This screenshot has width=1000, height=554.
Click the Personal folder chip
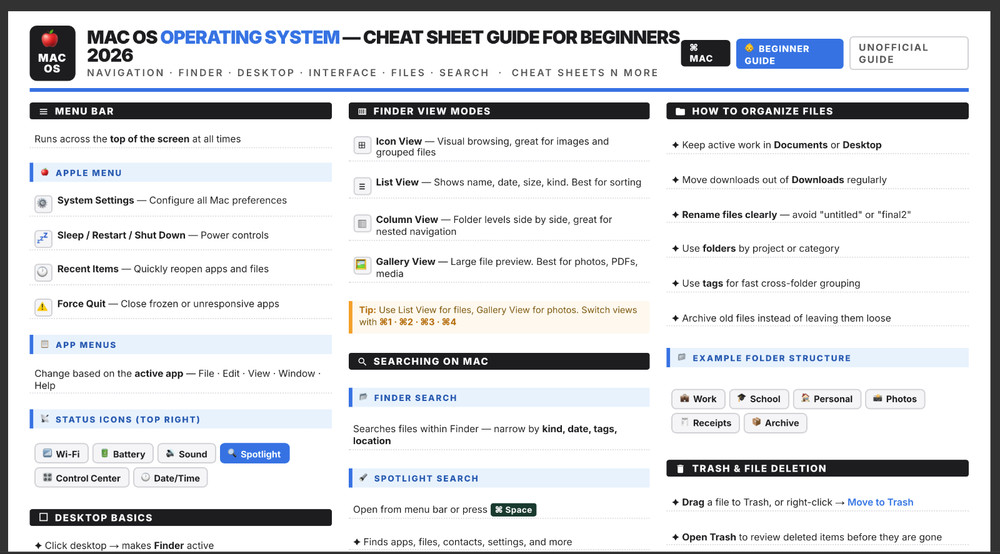pos(827,399)
